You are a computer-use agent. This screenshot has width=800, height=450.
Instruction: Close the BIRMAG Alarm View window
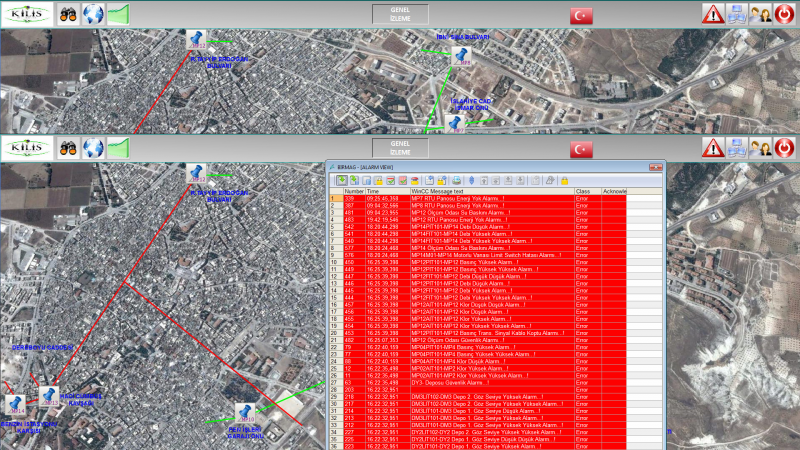coord(656,167)
